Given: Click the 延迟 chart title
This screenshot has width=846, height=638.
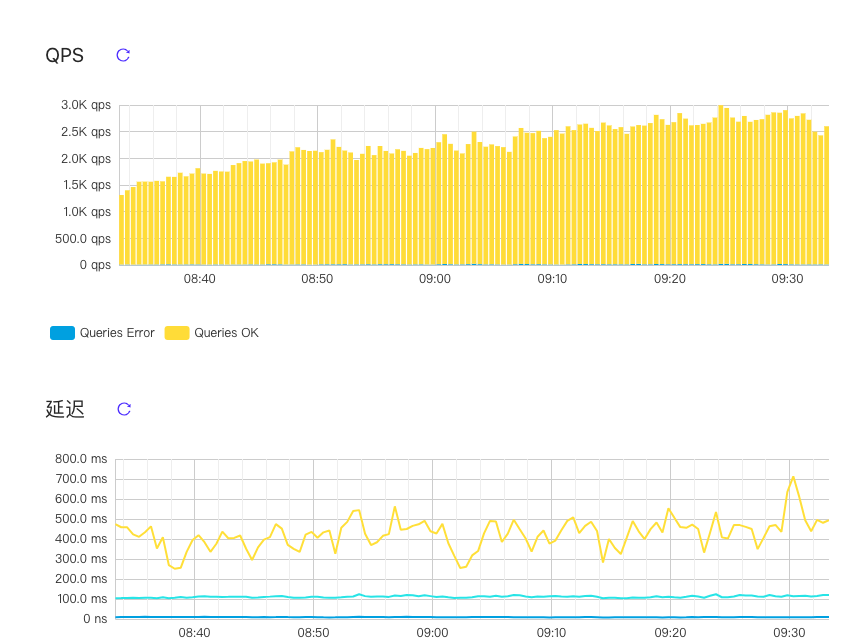Looking at the screenshot, I should tap(65, 409).
